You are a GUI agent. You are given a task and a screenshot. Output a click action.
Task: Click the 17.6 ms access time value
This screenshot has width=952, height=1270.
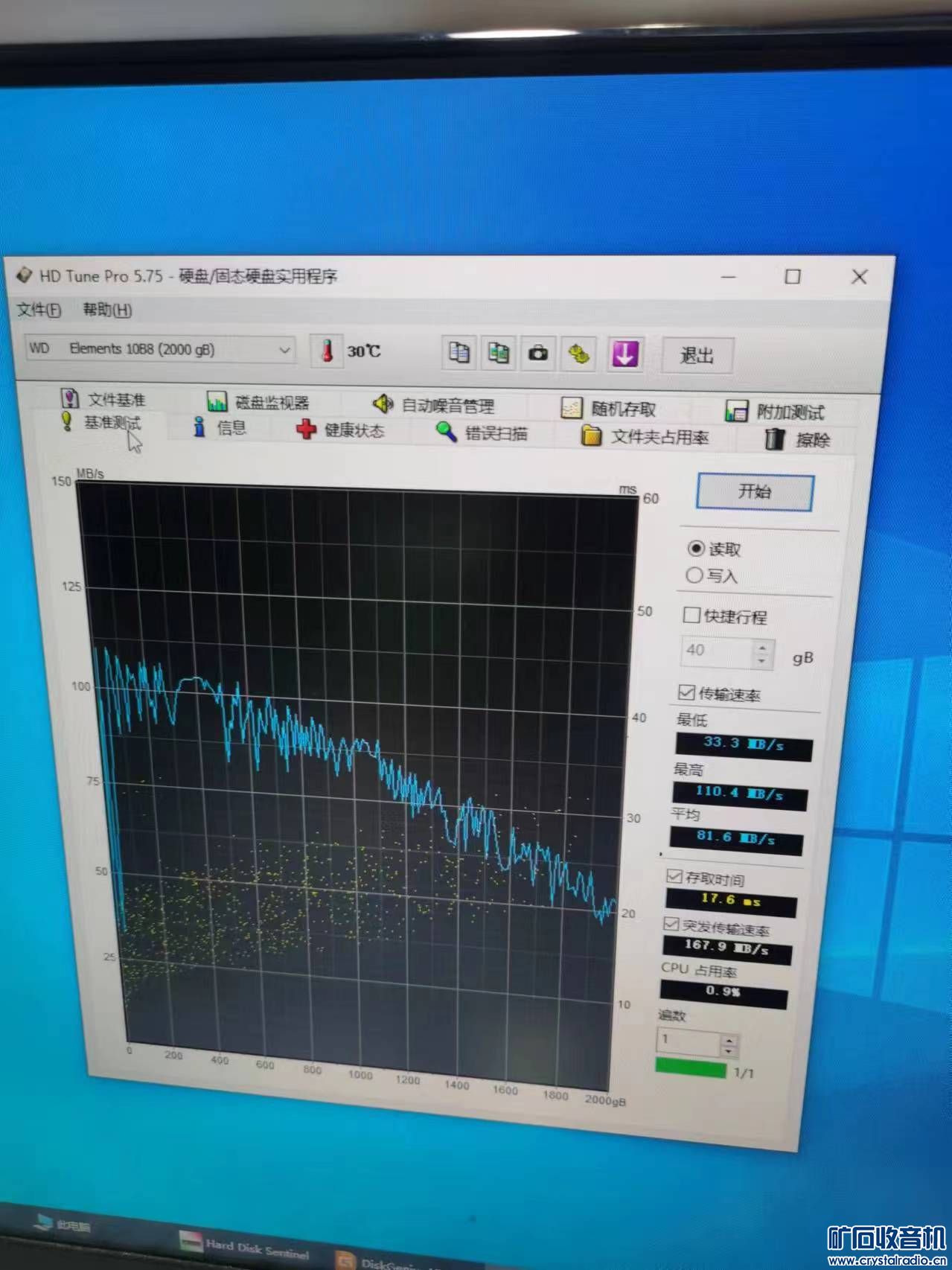[x=730, y=902]
